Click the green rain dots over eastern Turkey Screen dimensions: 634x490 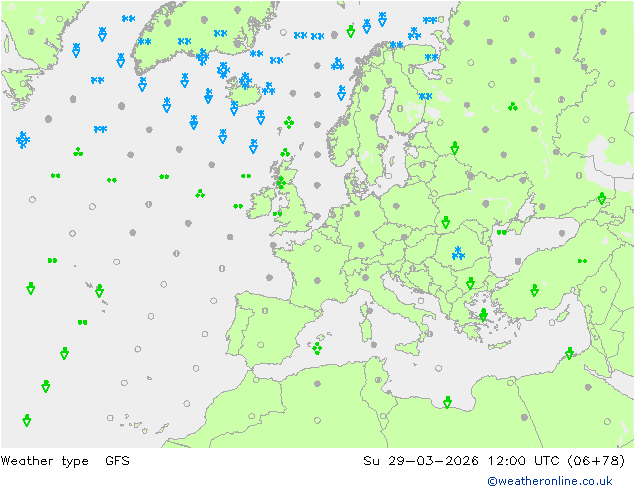582,261
